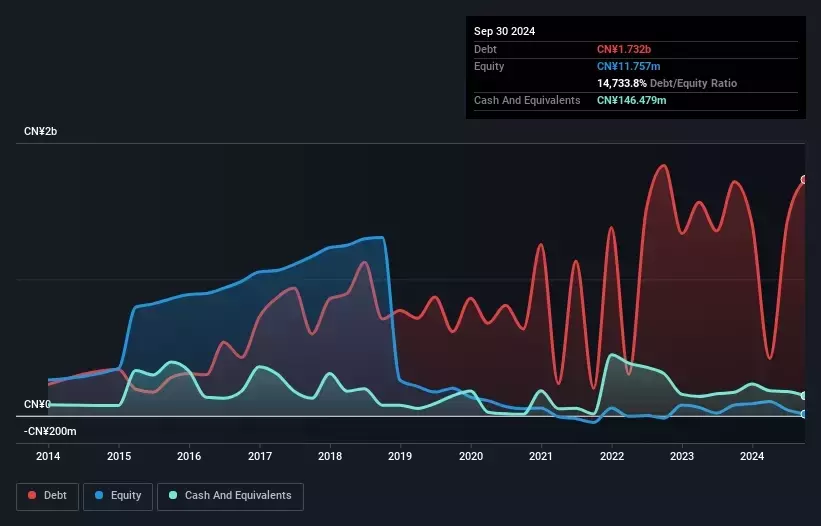Screen dimensions: 821x526
Task: Click the Sep 30 2024 tooltip date heading
Action: pos(504,31)
